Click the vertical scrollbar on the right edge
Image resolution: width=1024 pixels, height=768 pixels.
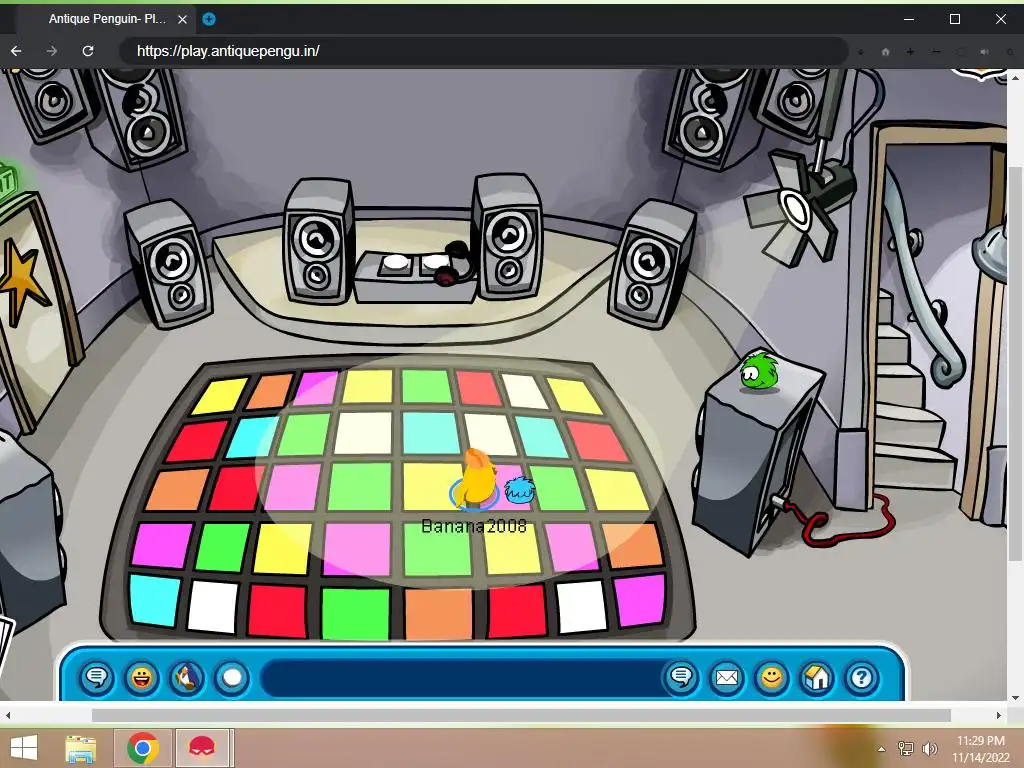pyautogui.click(x=1016, y=362)
